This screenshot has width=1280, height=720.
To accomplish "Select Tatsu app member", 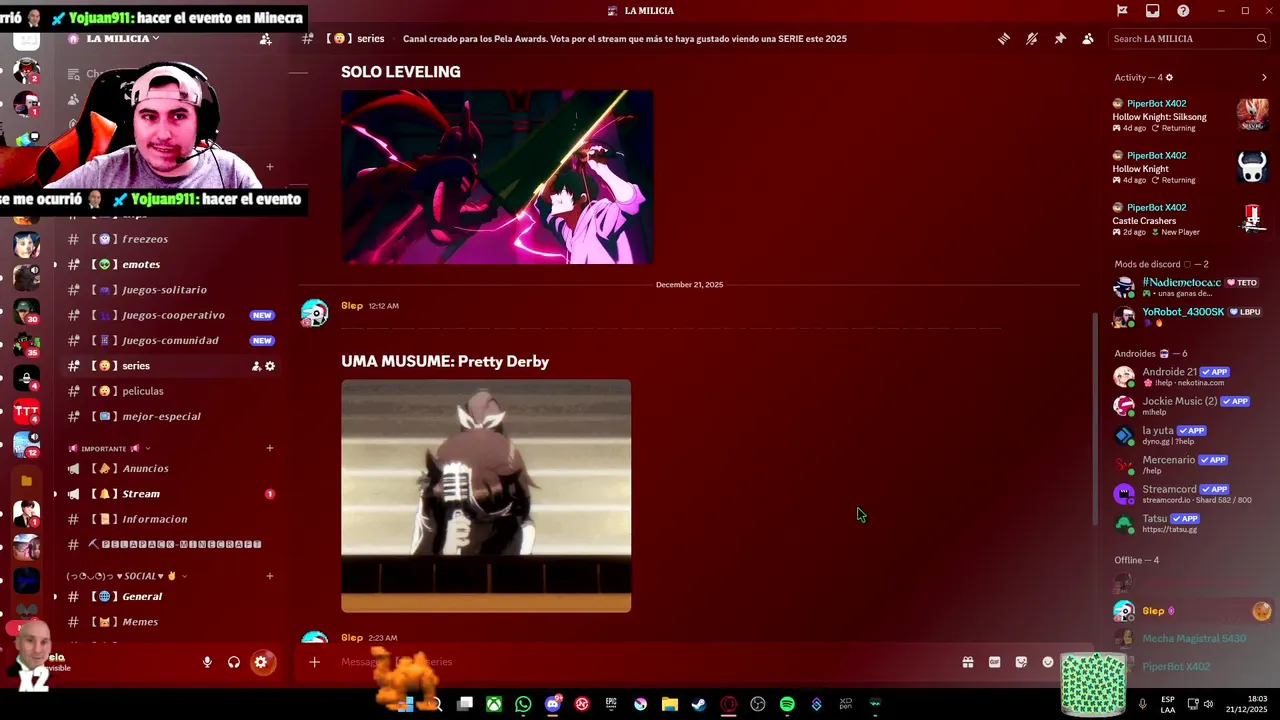I will [x=1190, y=523].
